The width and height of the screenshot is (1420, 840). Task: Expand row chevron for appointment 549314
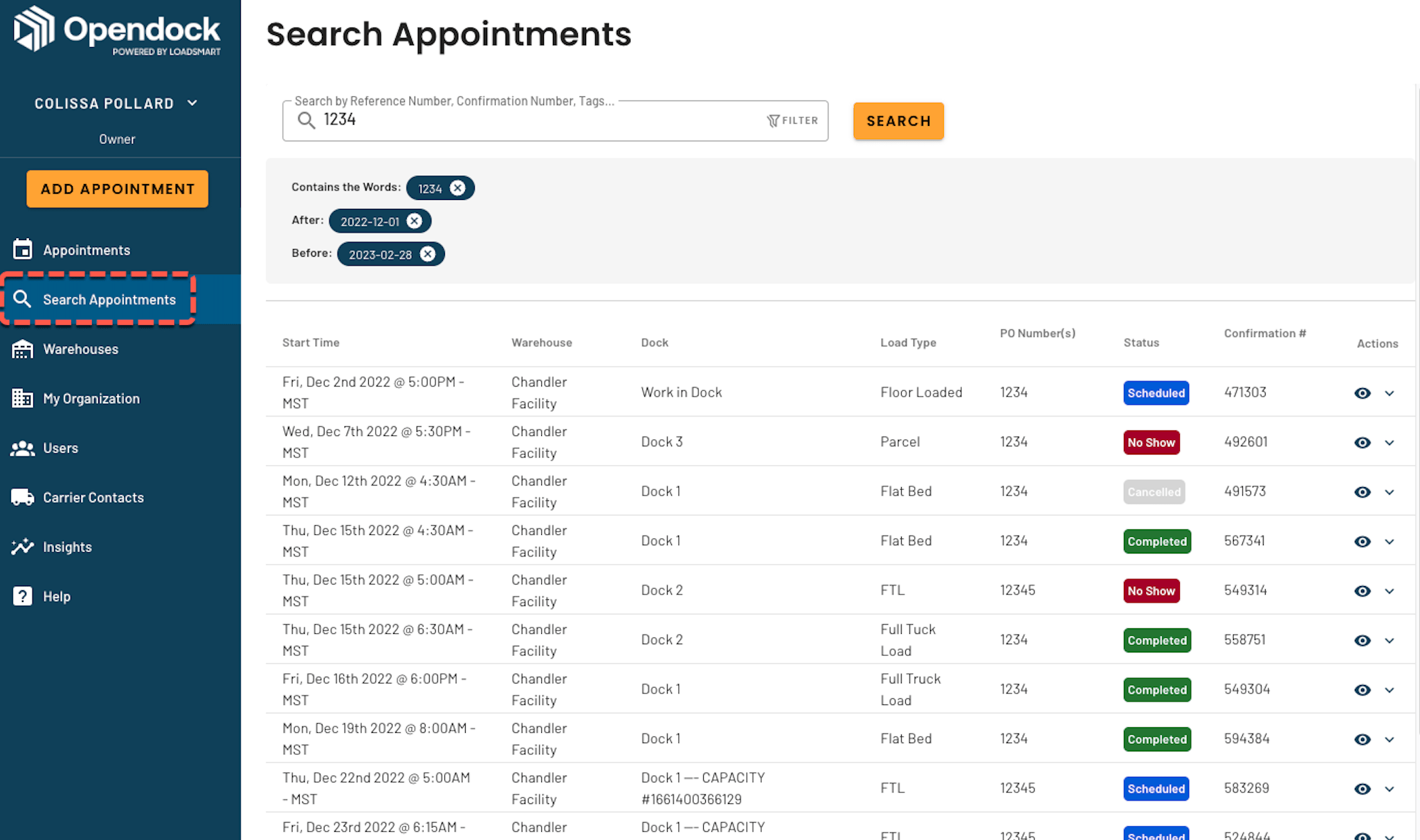coord(1389,591)
